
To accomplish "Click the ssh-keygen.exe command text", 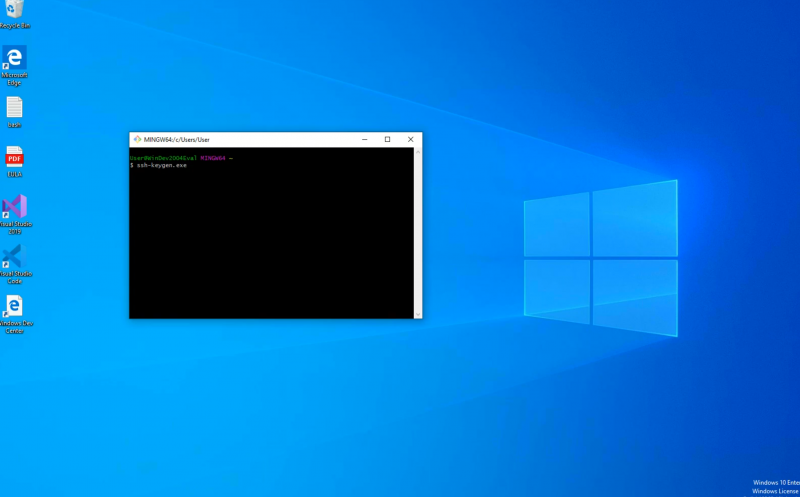I will (162, 165).
